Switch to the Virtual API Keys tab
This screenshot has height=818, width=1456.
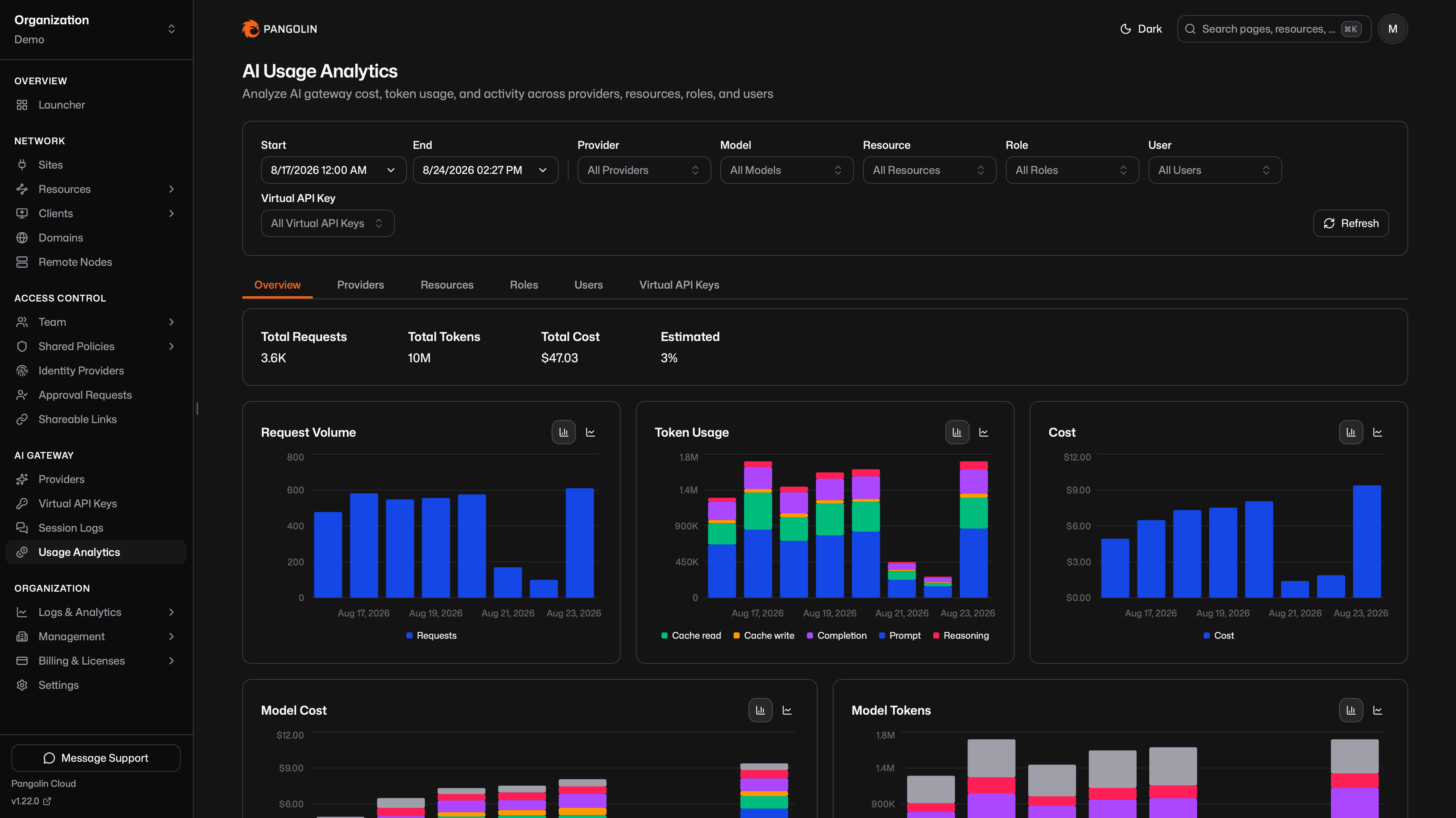pos(679,284)
